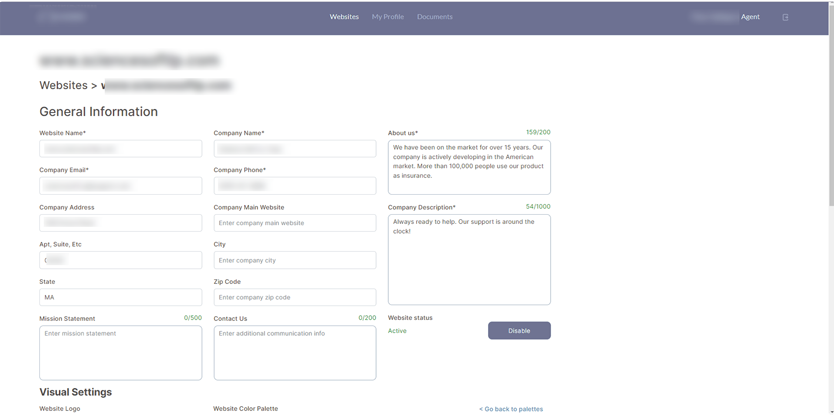Focus the Mission Statement text area
This screenshot has height=415, width=834.
click(x=120, y=353)
